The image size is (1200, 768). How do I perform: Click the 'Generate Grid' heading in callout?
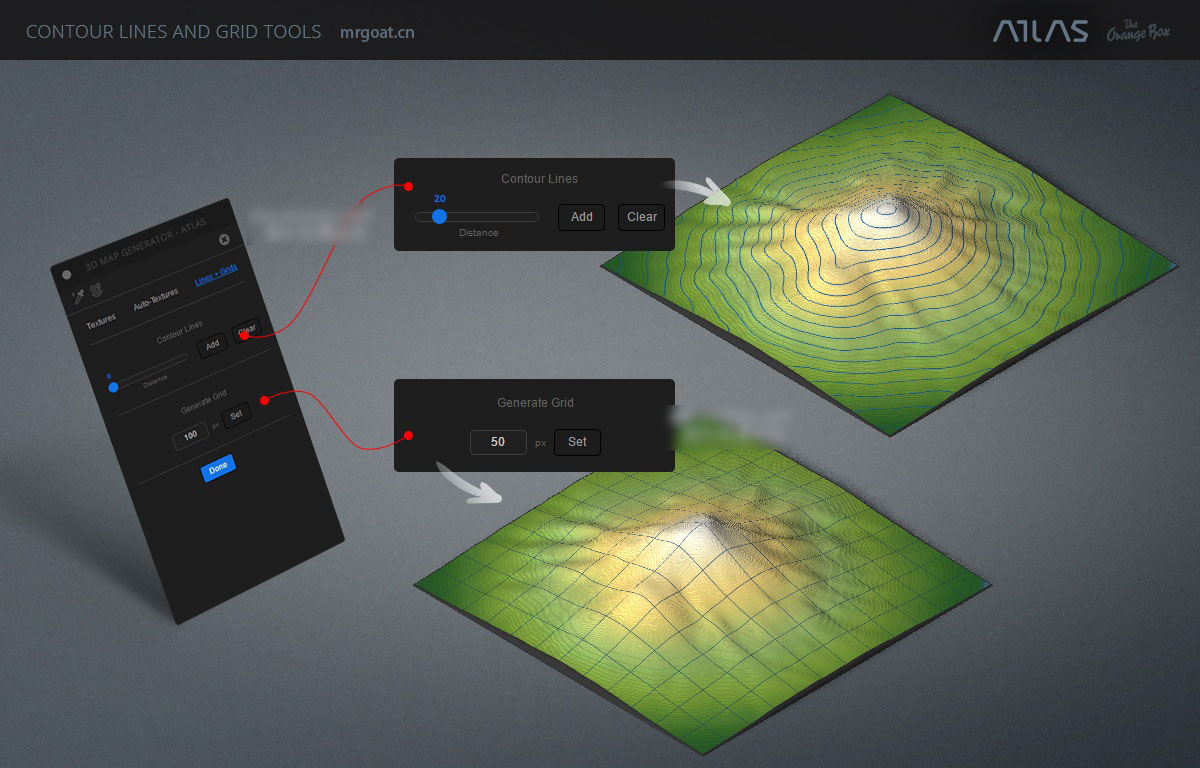(535, 403)
